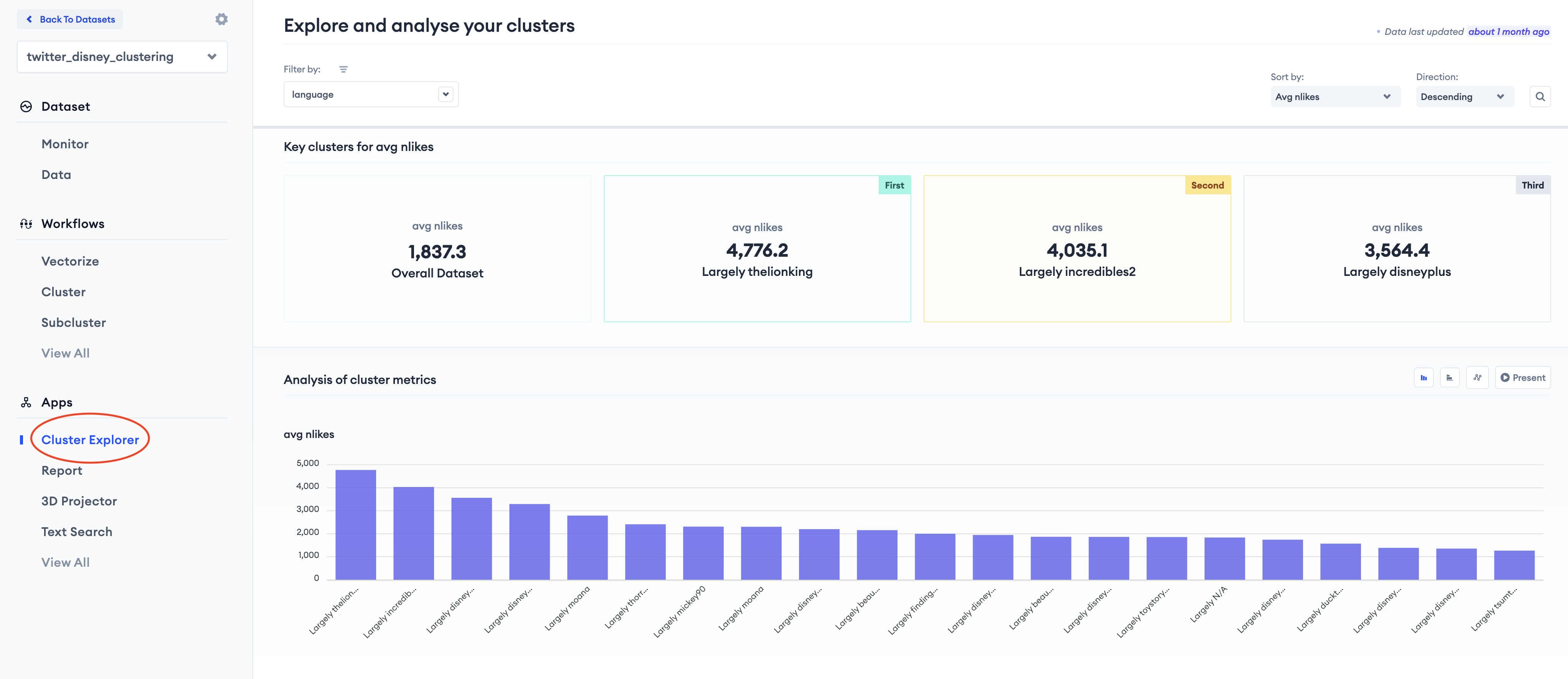
Task: Click the Workflows section icon
Action: [x=26, y=224]
